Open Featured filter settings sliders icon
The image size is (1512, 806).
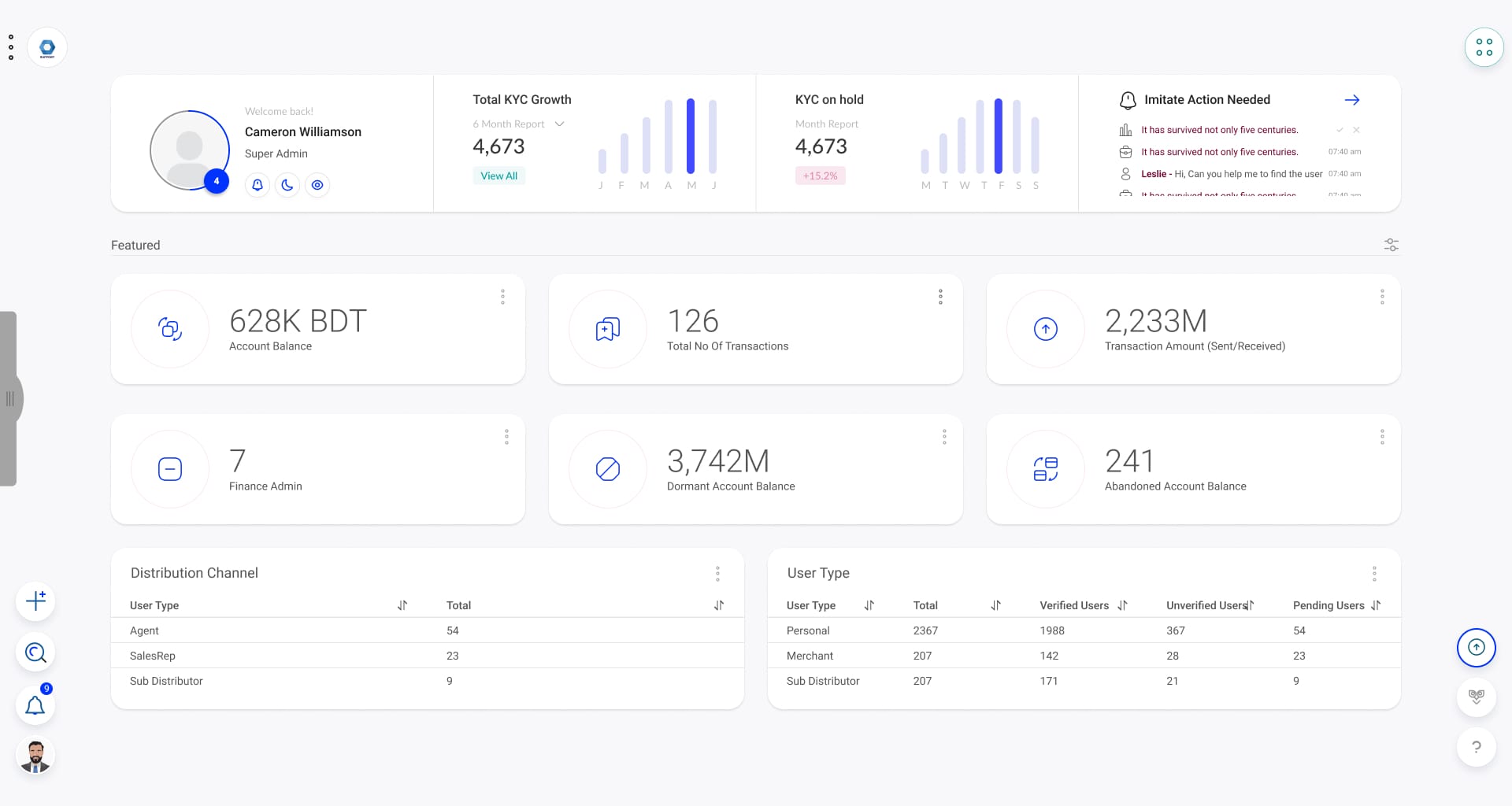(x=1391, y=245)
